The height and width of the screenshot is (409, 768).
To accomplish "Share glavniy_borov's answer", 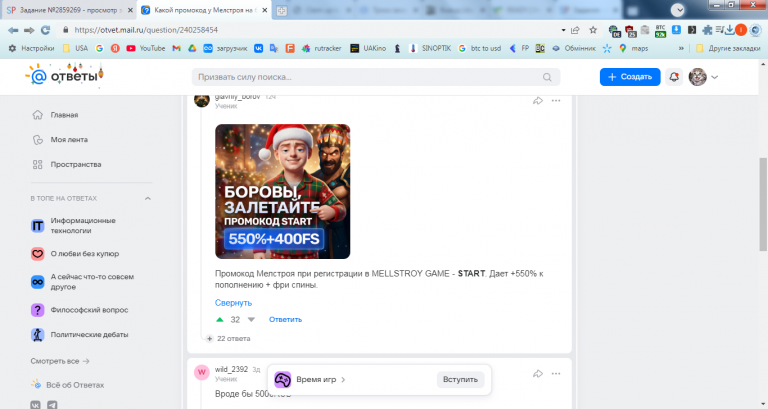I will 538,100.
